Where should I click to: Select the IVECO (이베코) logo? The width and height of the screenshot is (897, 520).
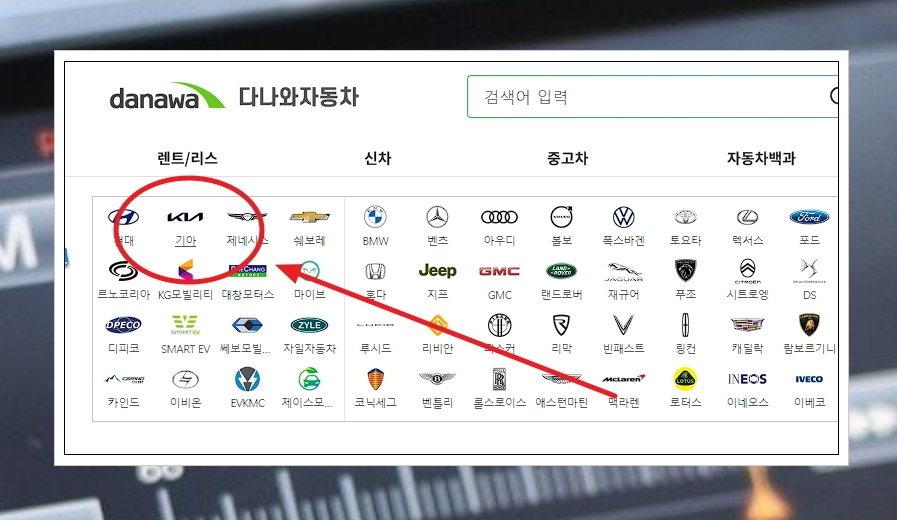(809, 379)
